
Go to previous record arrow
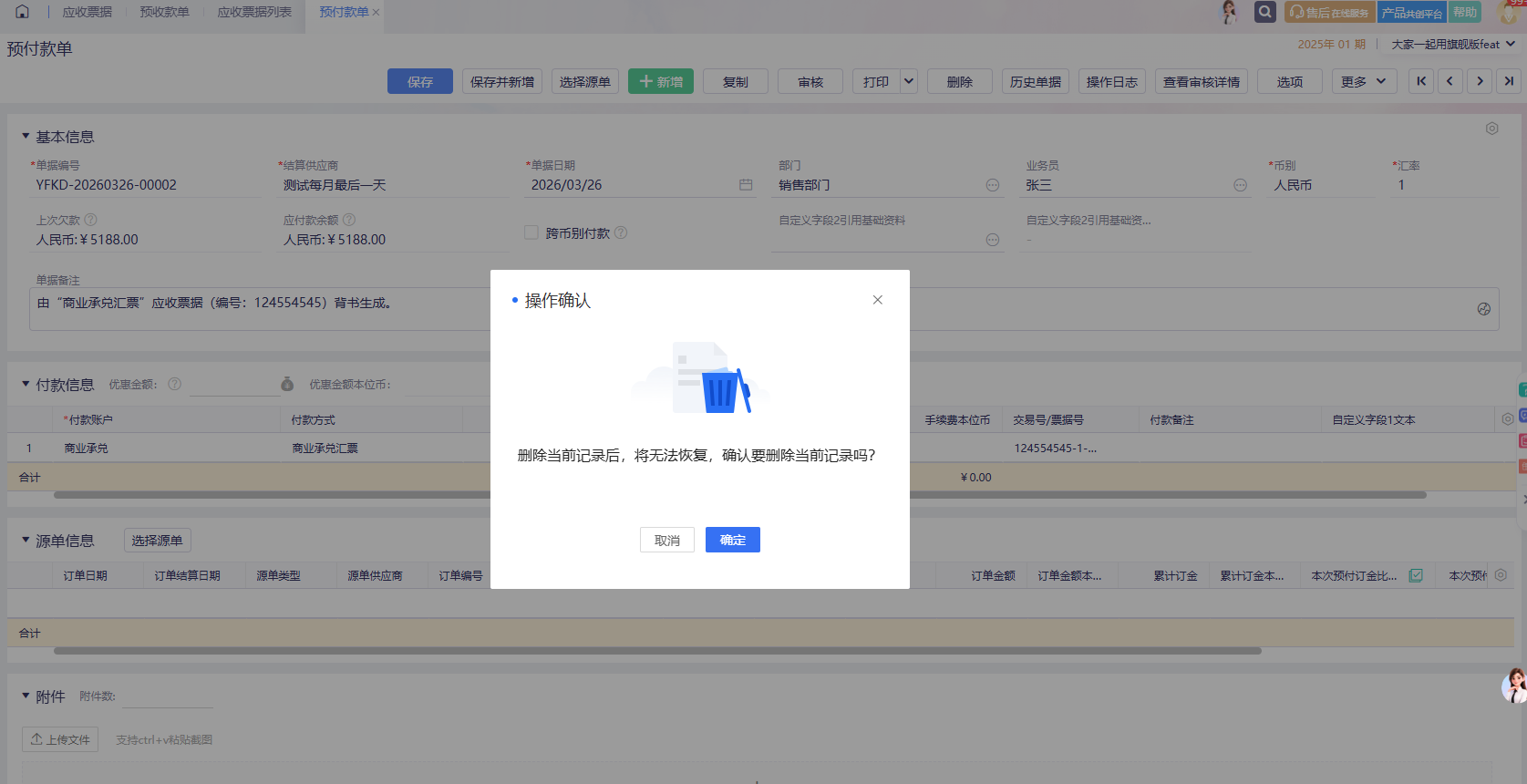pos(1450,81)
